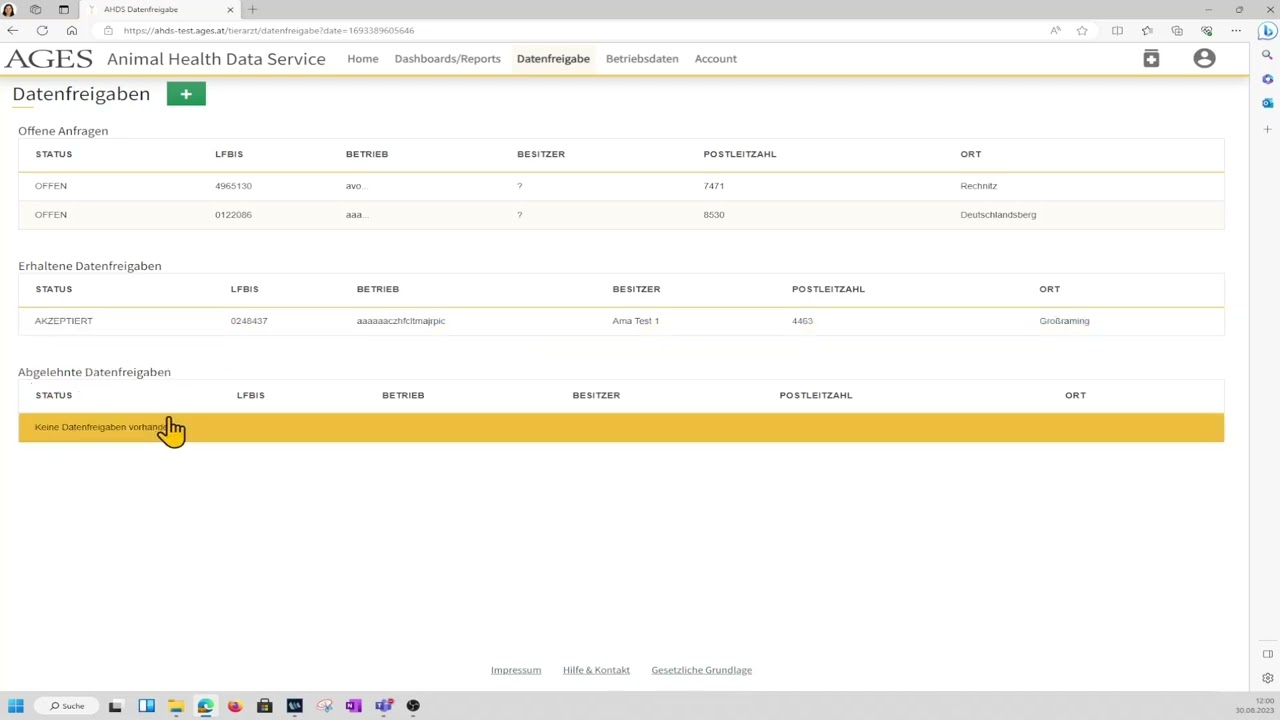Viewport: 1280px width, 720px height.
Task: Open the OFFEN row with LFBIS 4965130
Action: click(x=621, y=186)
